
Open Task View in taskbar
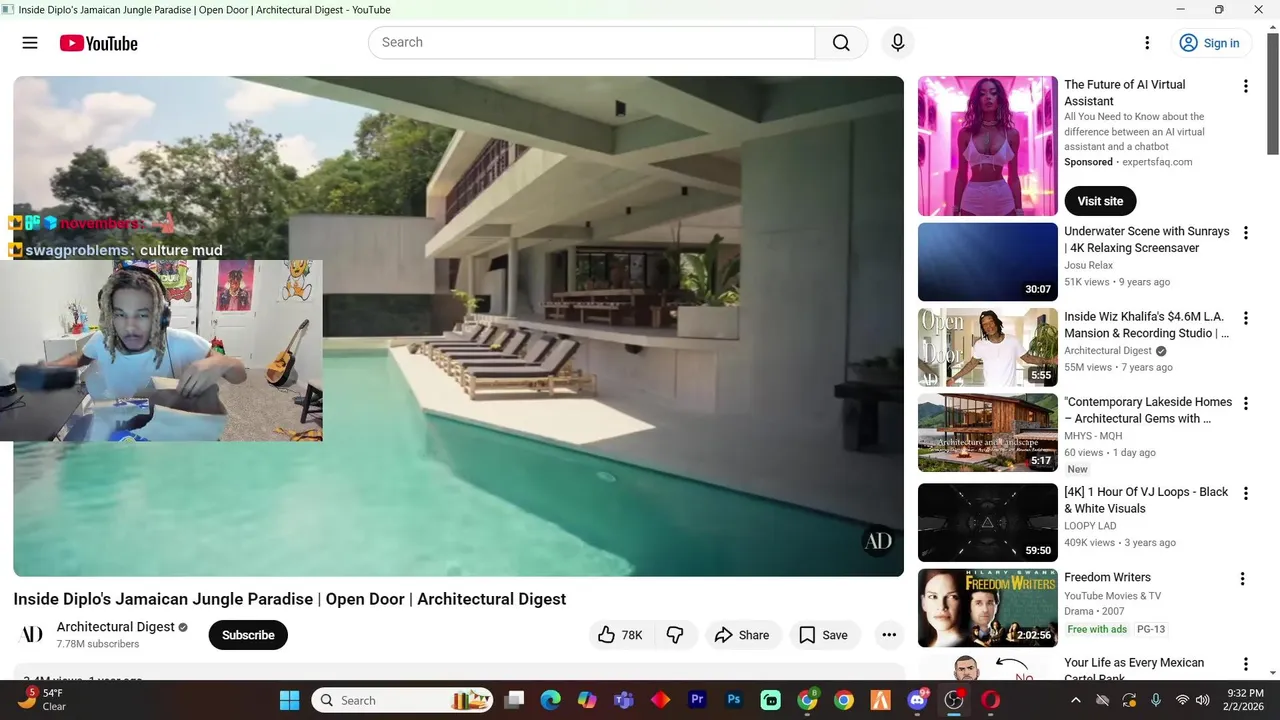pos(514,700)
